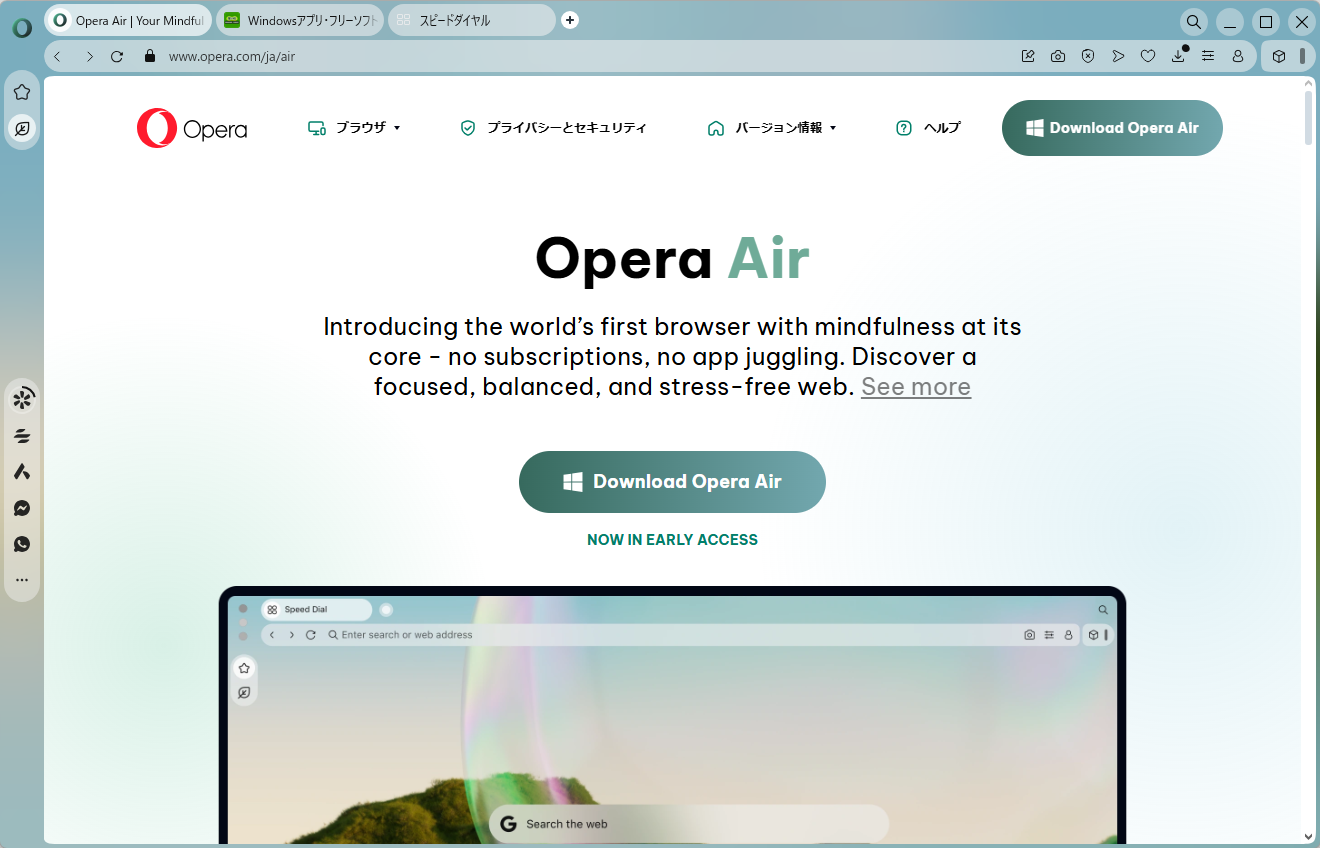Click the Download Opera Air button
Screen dimensions: 1320x848
tap(672, 481)
